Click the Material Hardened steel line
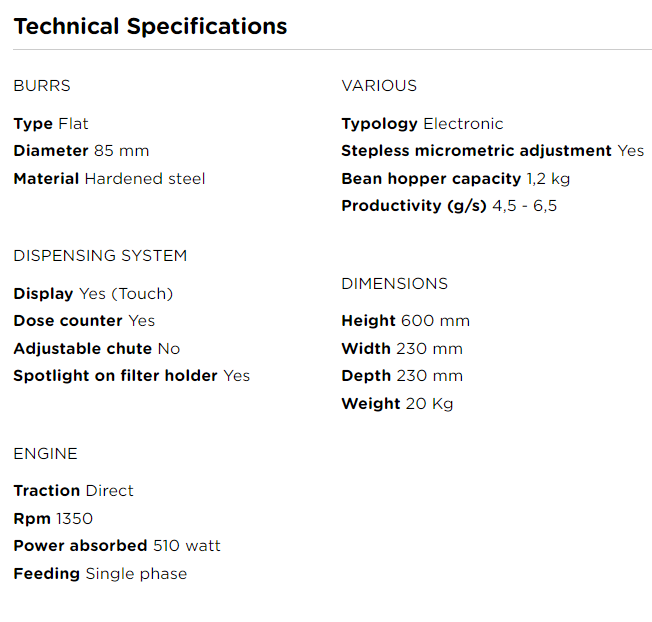The height and width of the screenshot is (622, 652). (109, 179)
